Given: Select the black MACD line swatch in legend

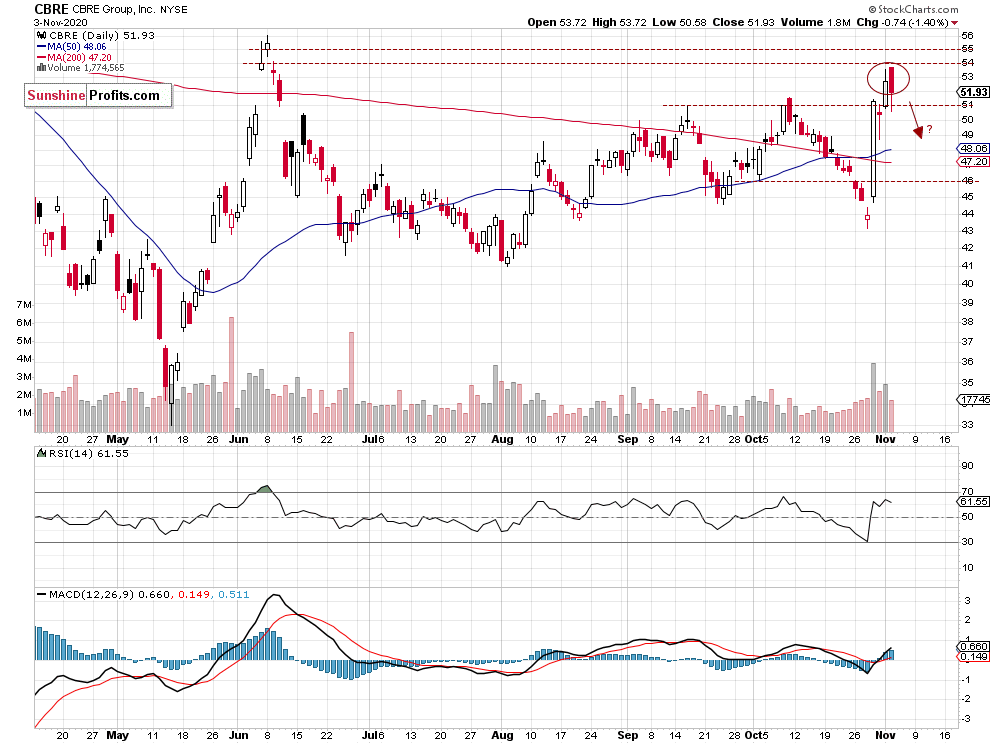Looking at the screenshot, I should (42, 594).
